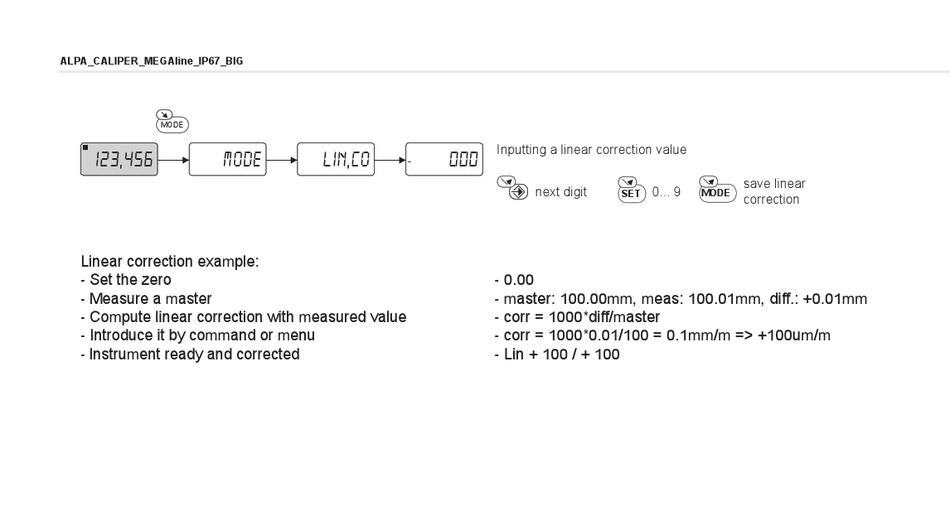Select the 000 display box
The width and height of the screenshot is (950, 511).
[444, 159]
